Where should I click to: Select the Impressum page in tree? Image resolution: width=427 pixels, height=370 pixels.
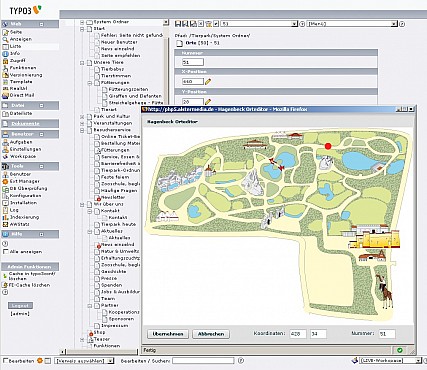114,326
